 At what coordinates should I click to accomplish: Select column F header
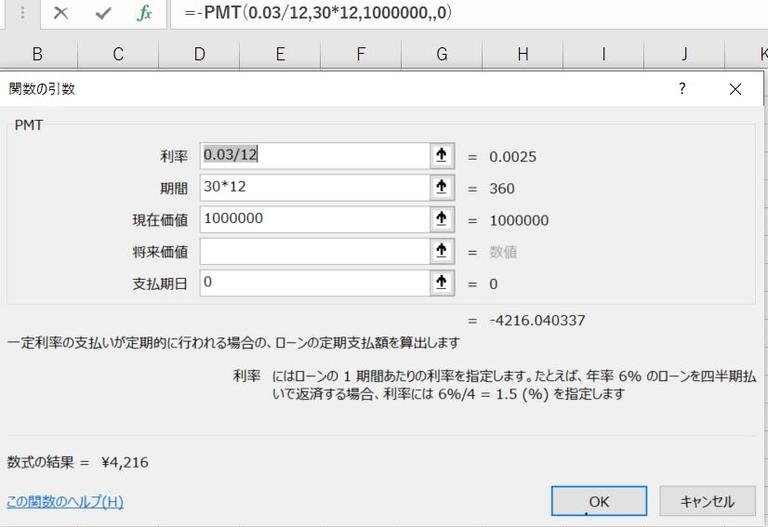(361, 54)
